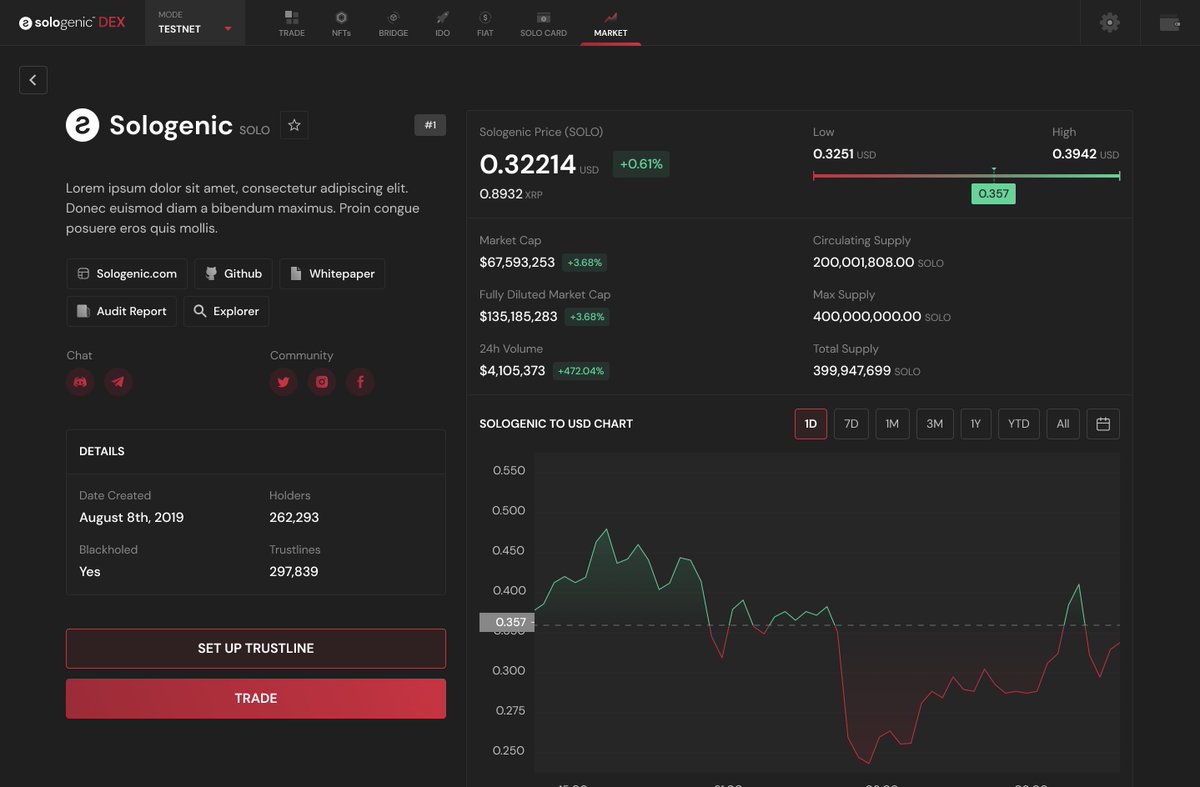Click the Sologenic DEX logo
1200x787 pixels.
pyautogui.click(x=72, y=22)
